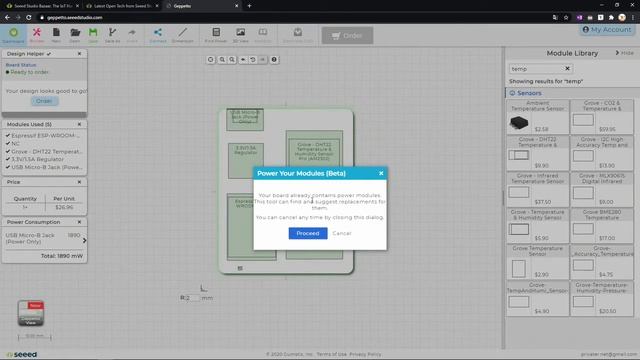Close the Power Your Modules dialog
This screenshot has height=360, width=640.
coord(381,173)
